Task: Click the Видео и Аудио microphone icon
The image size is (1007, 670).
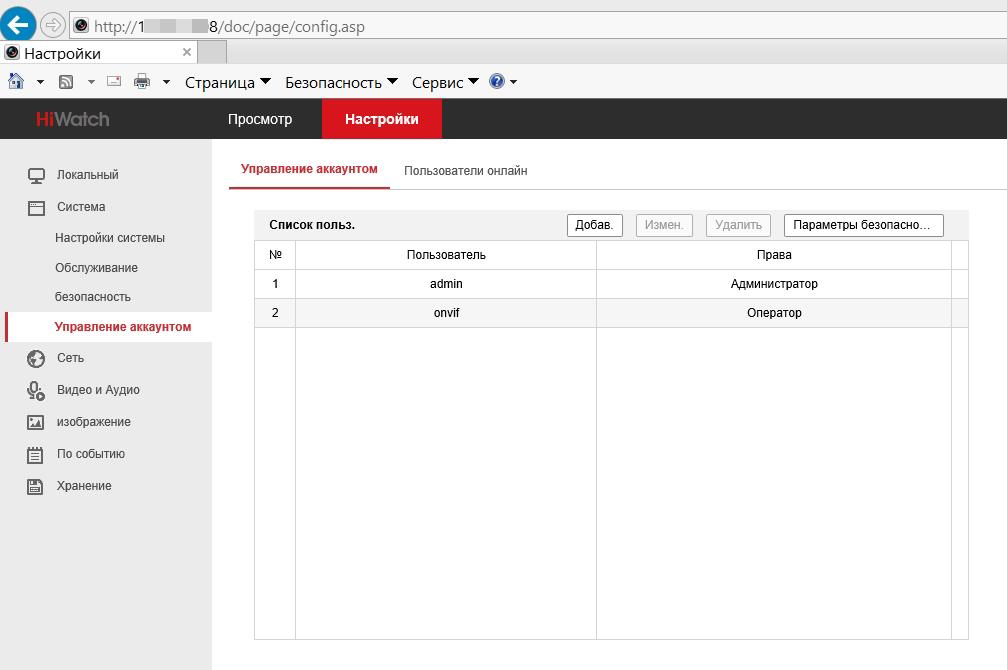Action: coord(36,391)
